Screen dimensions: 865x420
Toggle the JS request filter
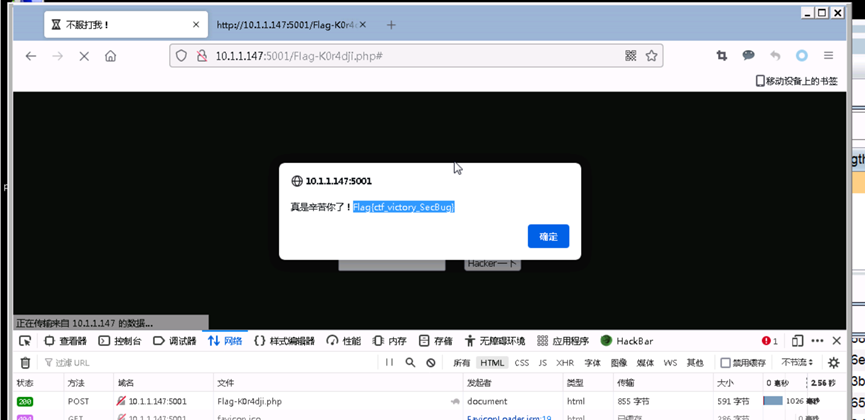click(543, 363)
